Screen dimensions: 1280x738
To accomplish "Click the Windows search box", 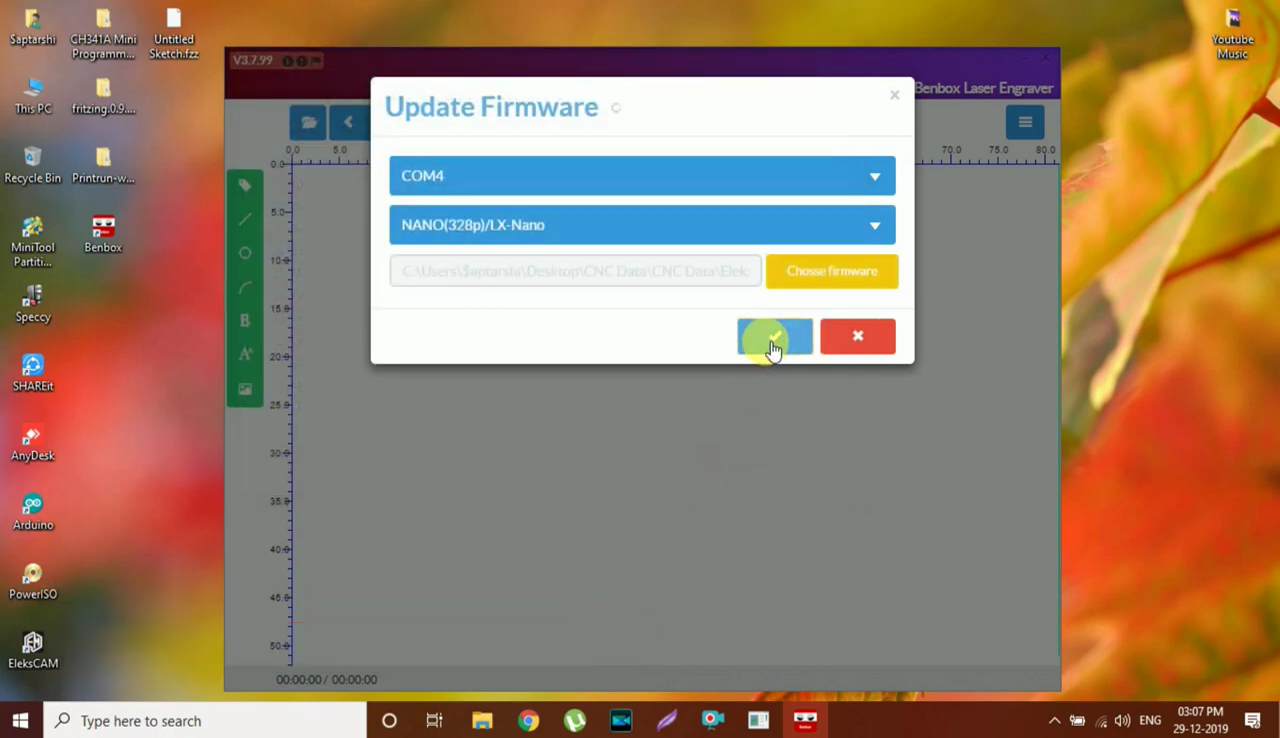I will (x=205, y=720).
